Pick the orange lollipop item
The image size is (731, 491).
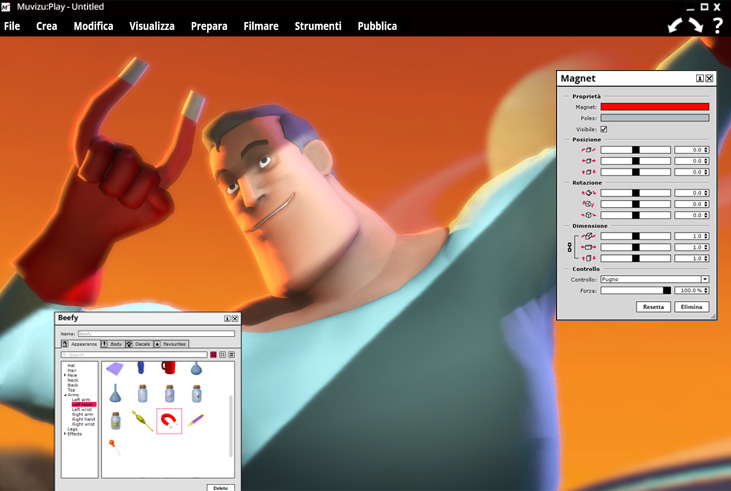[114, 447]
